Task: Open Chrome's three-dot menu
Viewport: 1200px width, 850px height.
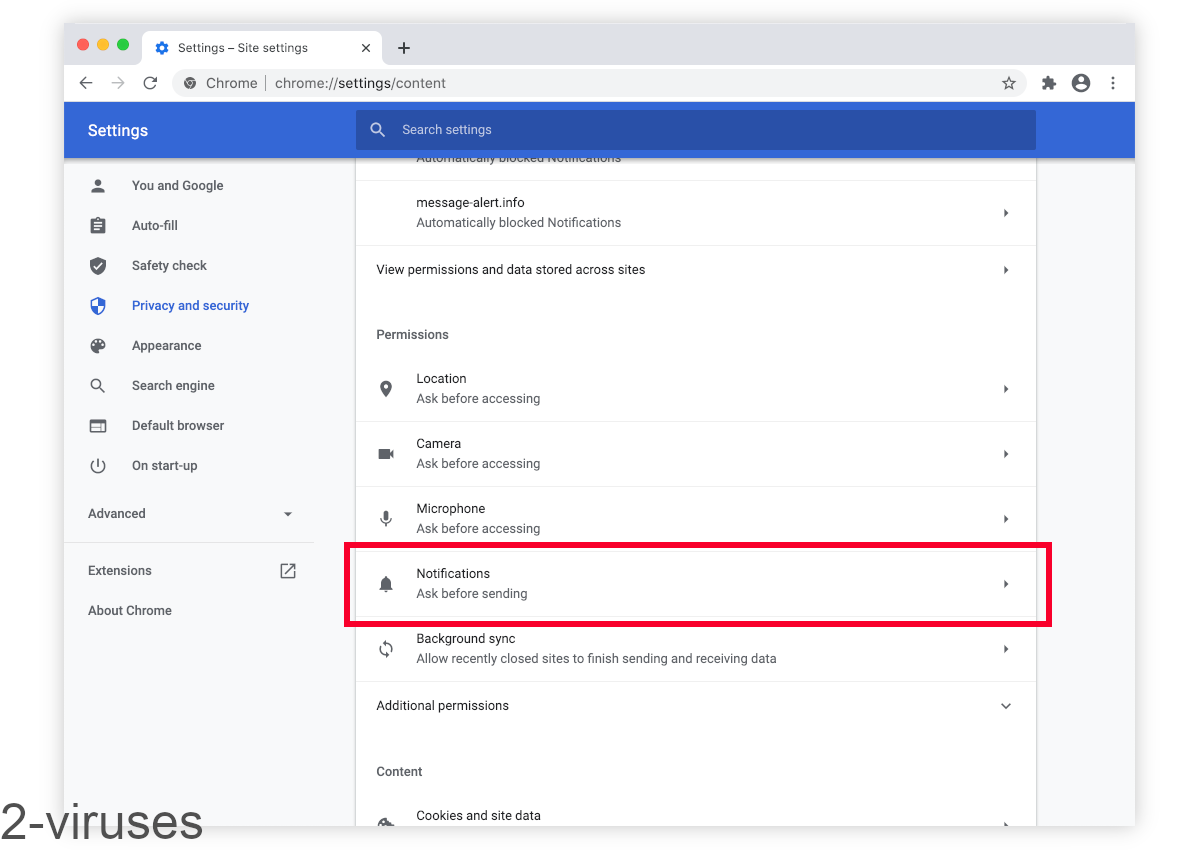Action: [1112, 83]
